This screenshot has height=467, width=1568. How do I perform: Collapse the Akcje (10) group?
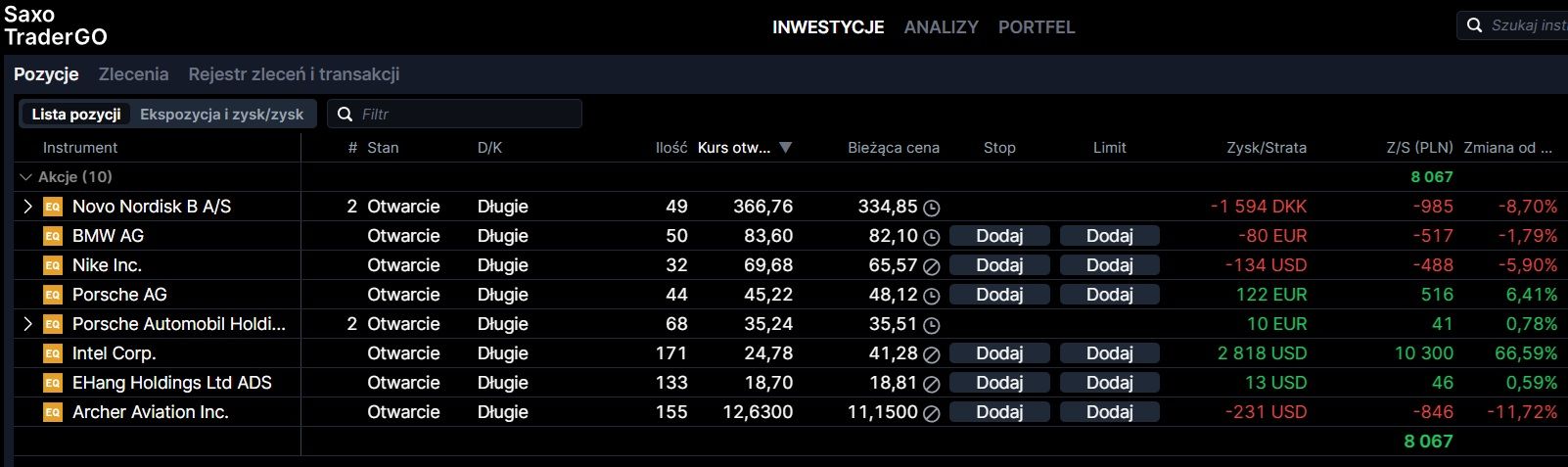click(25, 177)
